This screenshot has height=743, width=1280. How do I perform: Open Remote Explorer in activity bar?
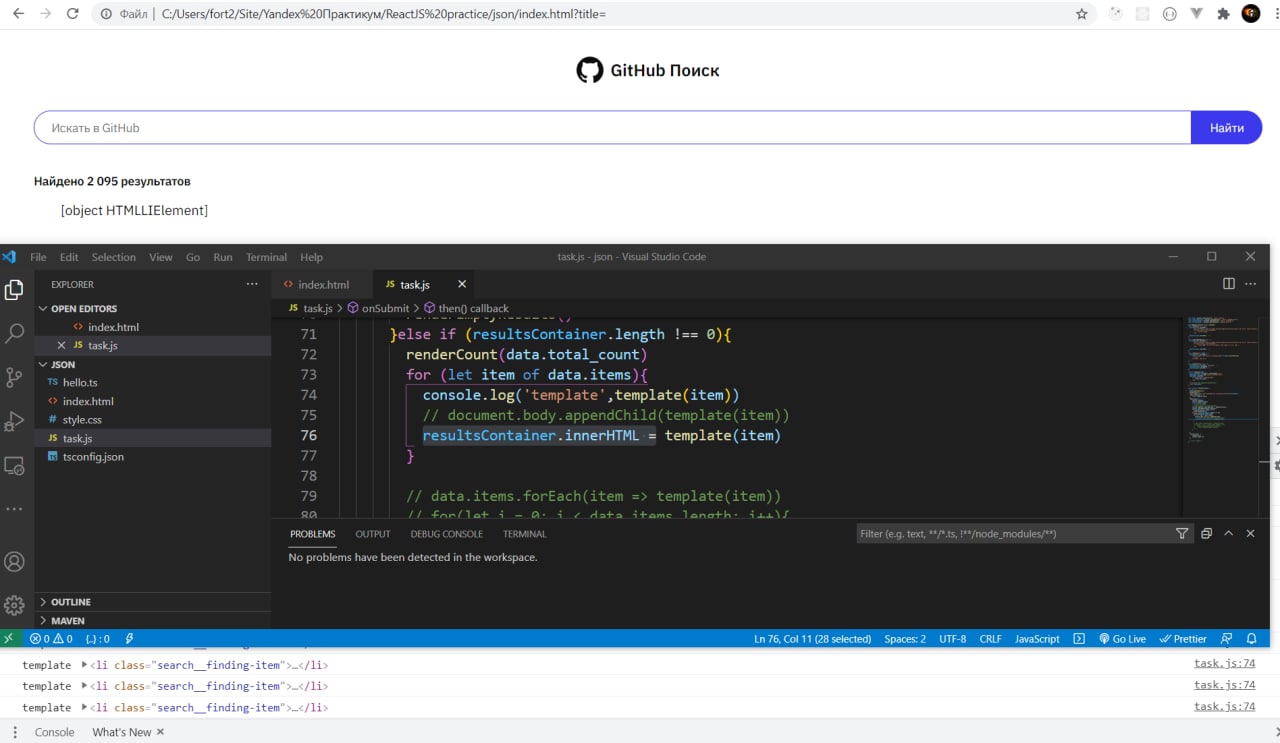pyautogui.click(x=14, y=465)
